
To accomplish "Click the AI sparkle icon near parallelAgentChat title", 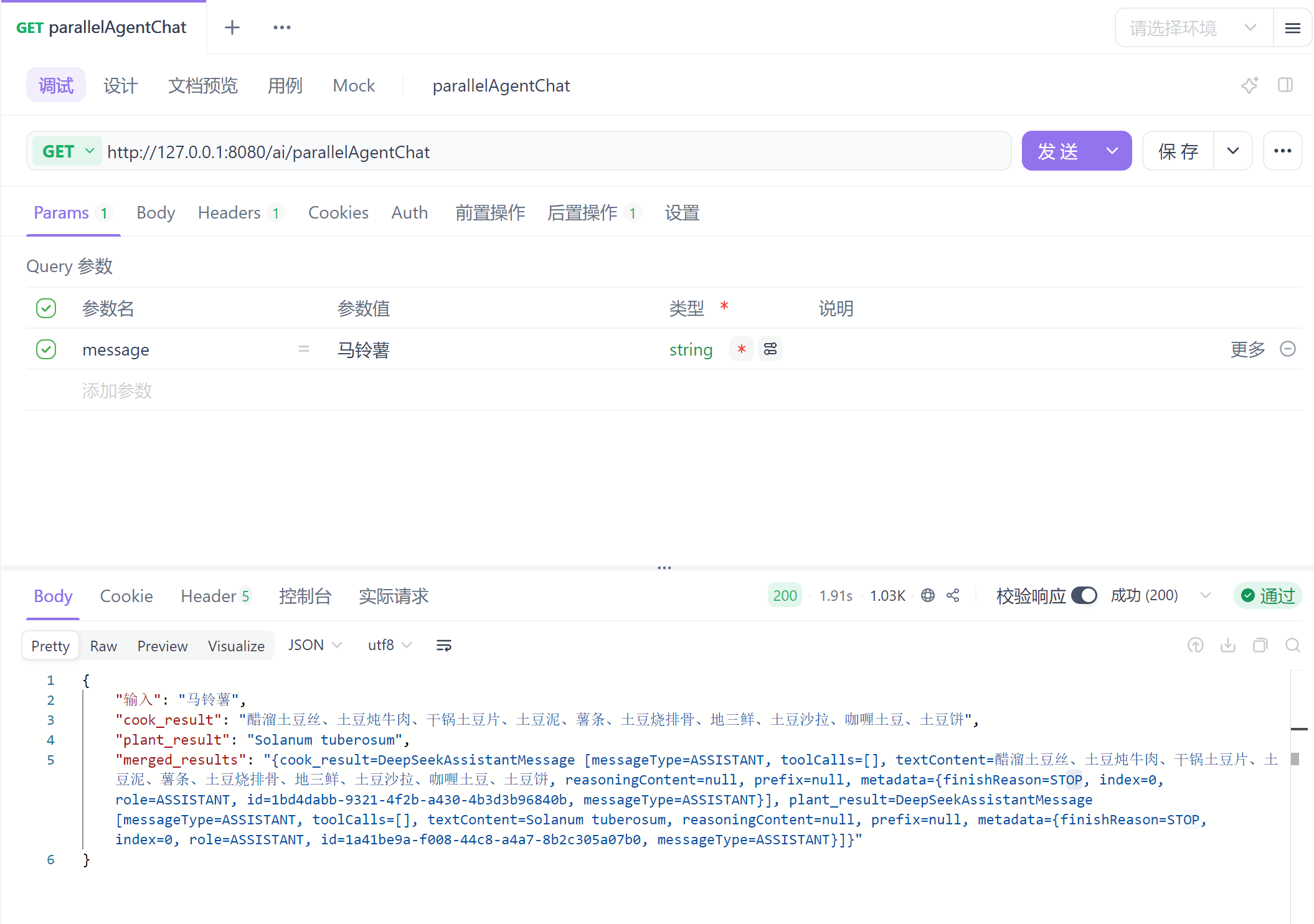I will [x=1249, y=85].
